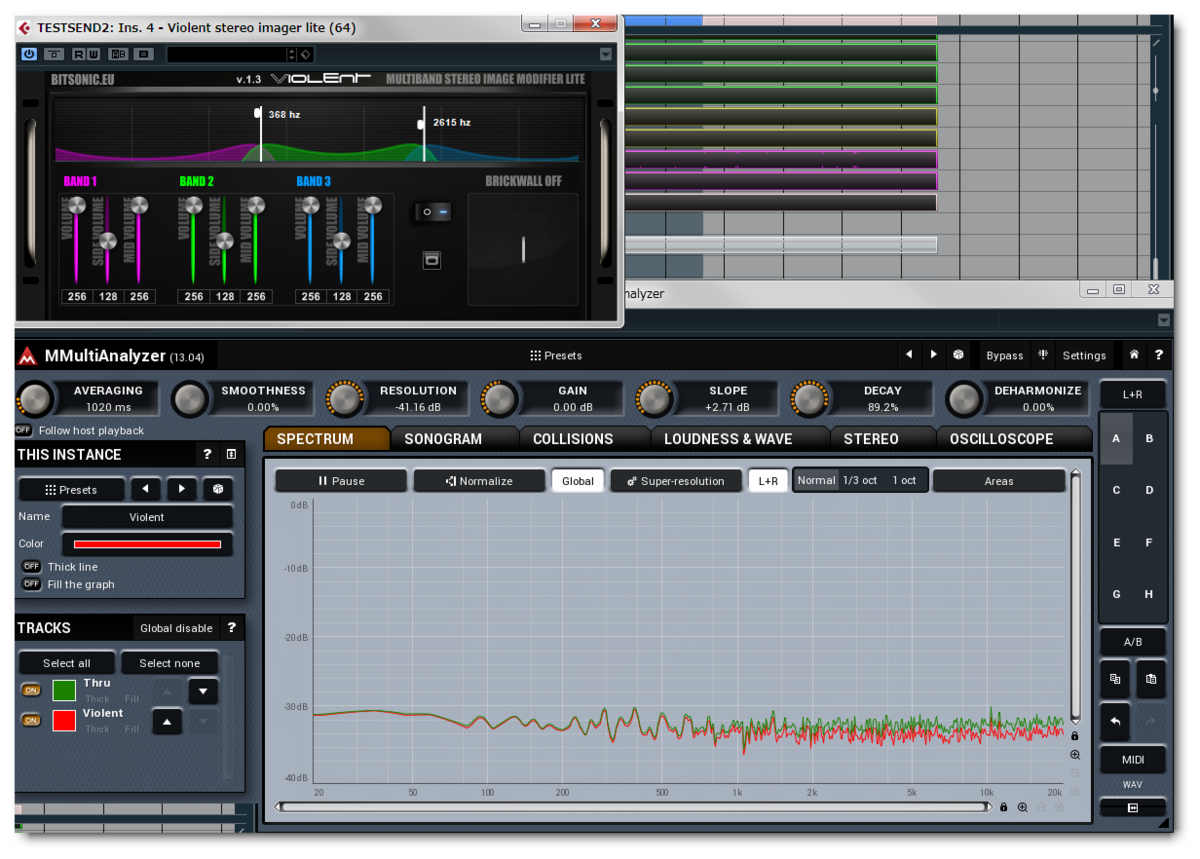Image resolution: width=1200 pixels, height=859 pixels.
Task: Click Thru track green color swatch
Action: point(64,690)
